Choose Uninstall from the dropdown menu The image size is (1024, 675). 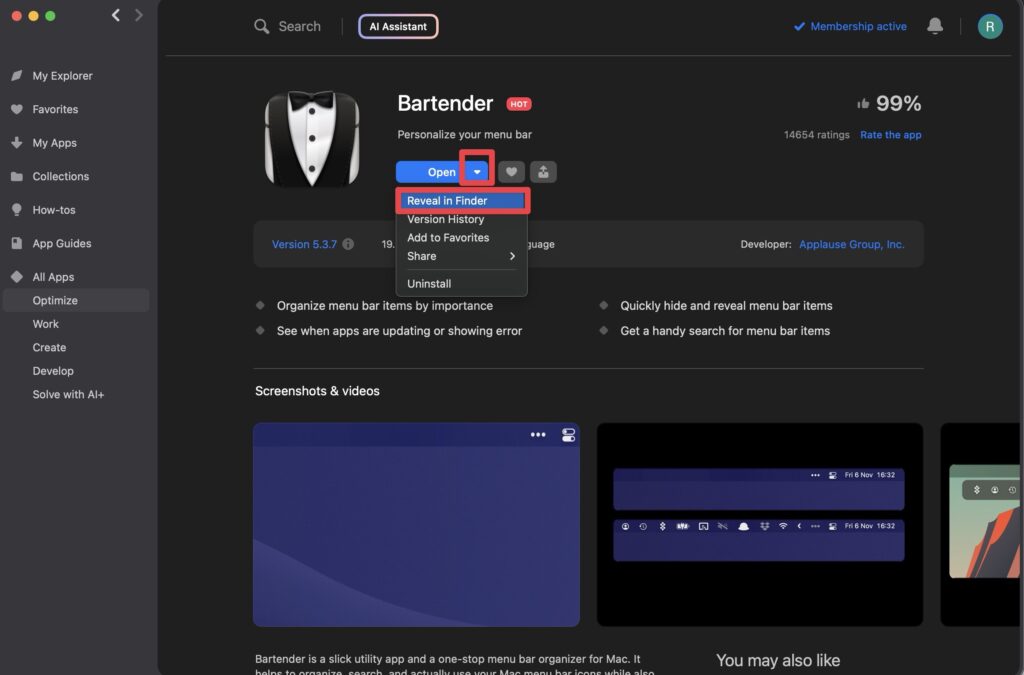tap(461, 283)
